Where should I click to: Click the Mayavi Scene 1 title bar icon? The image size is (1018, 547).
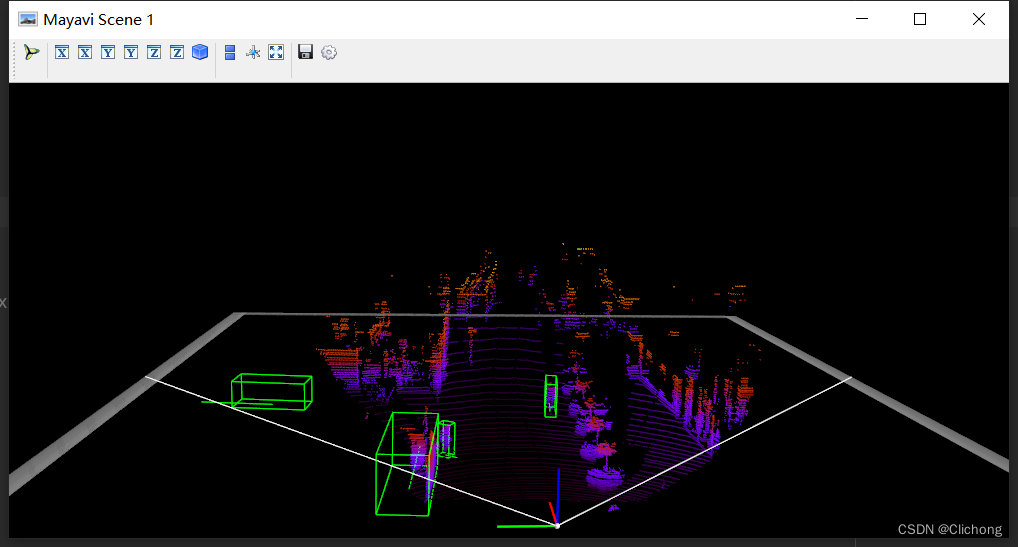click(x=28, y=19)
